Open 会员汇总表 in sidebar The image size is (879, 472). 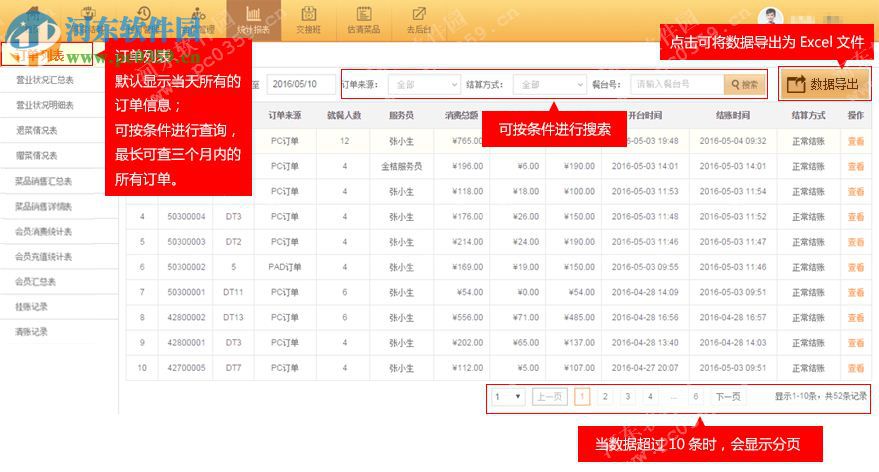[x=36, y=281]
